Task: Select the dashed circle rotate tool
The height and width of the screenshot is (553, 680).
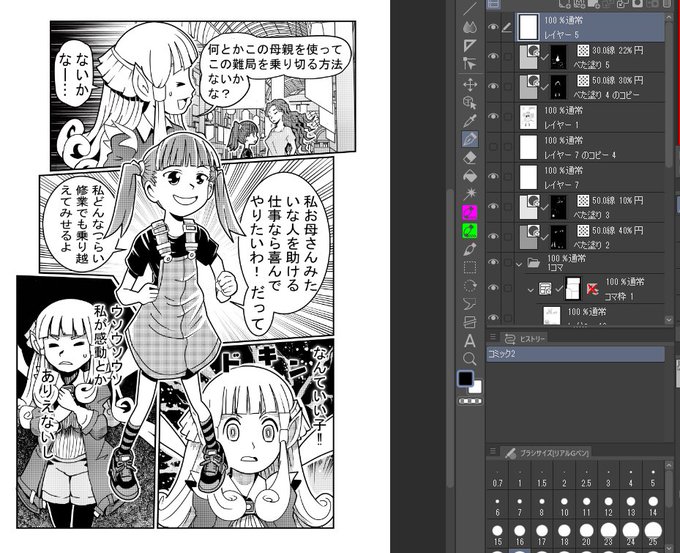Action: (470, 285)
